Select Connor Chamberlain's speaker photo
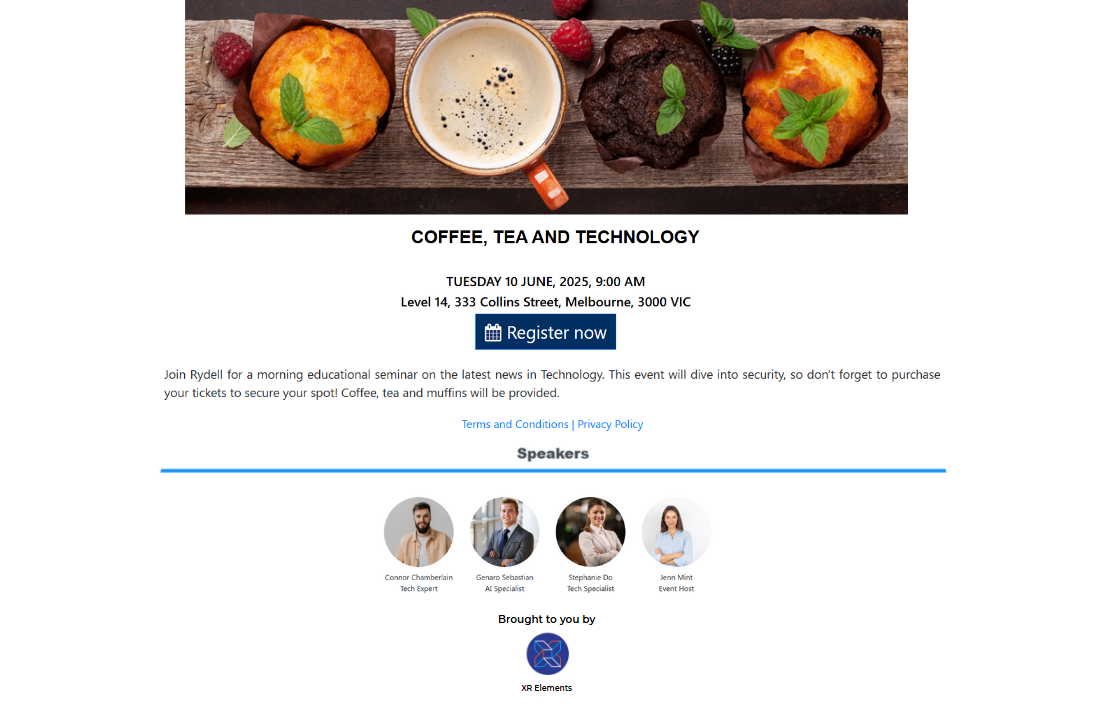The height and width of the screenshot is (725, 1115). point(419,532)
